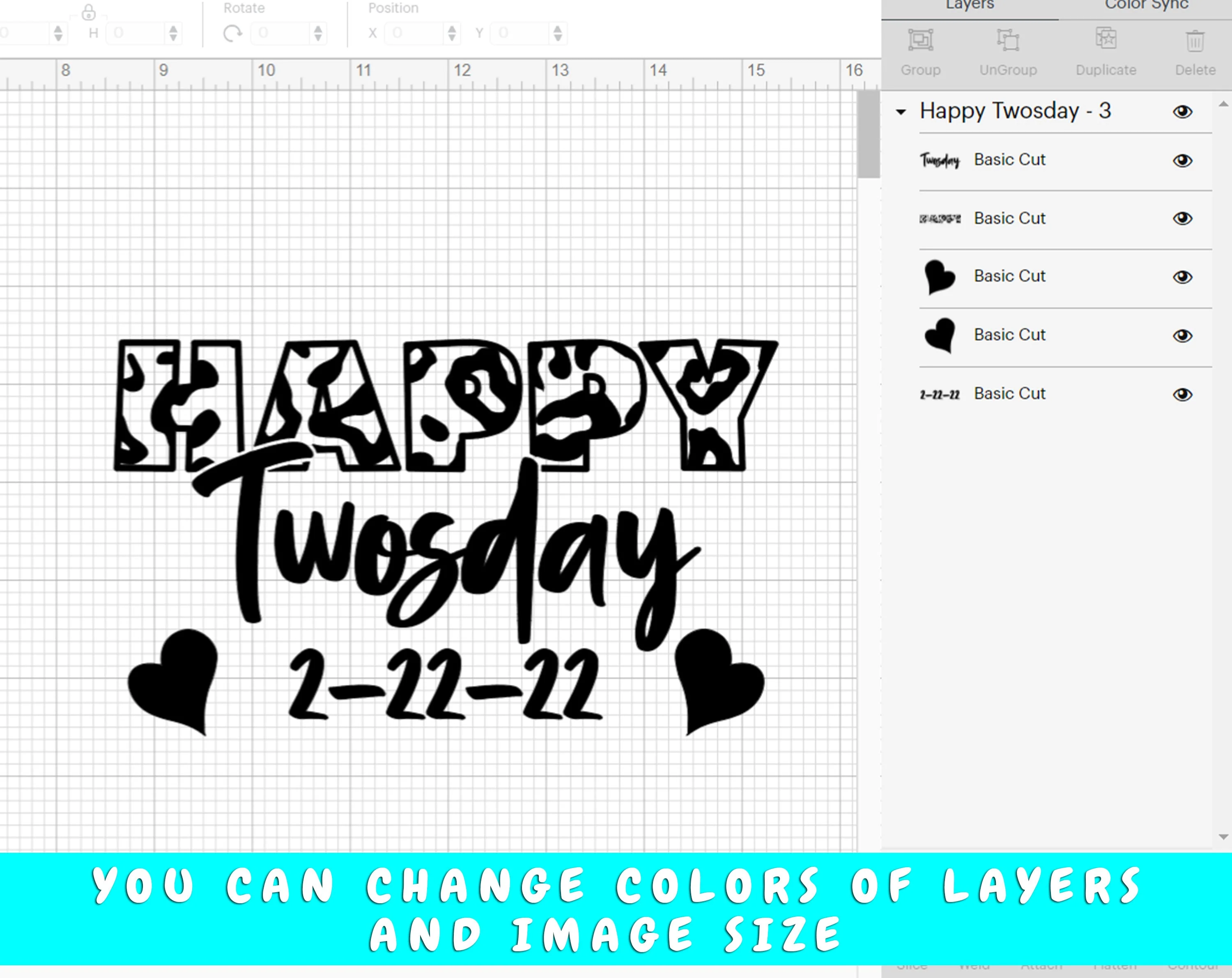The width and height of the screenshot is (1232, 978).
Task: Click the Height input field
Action: [136, 33]
